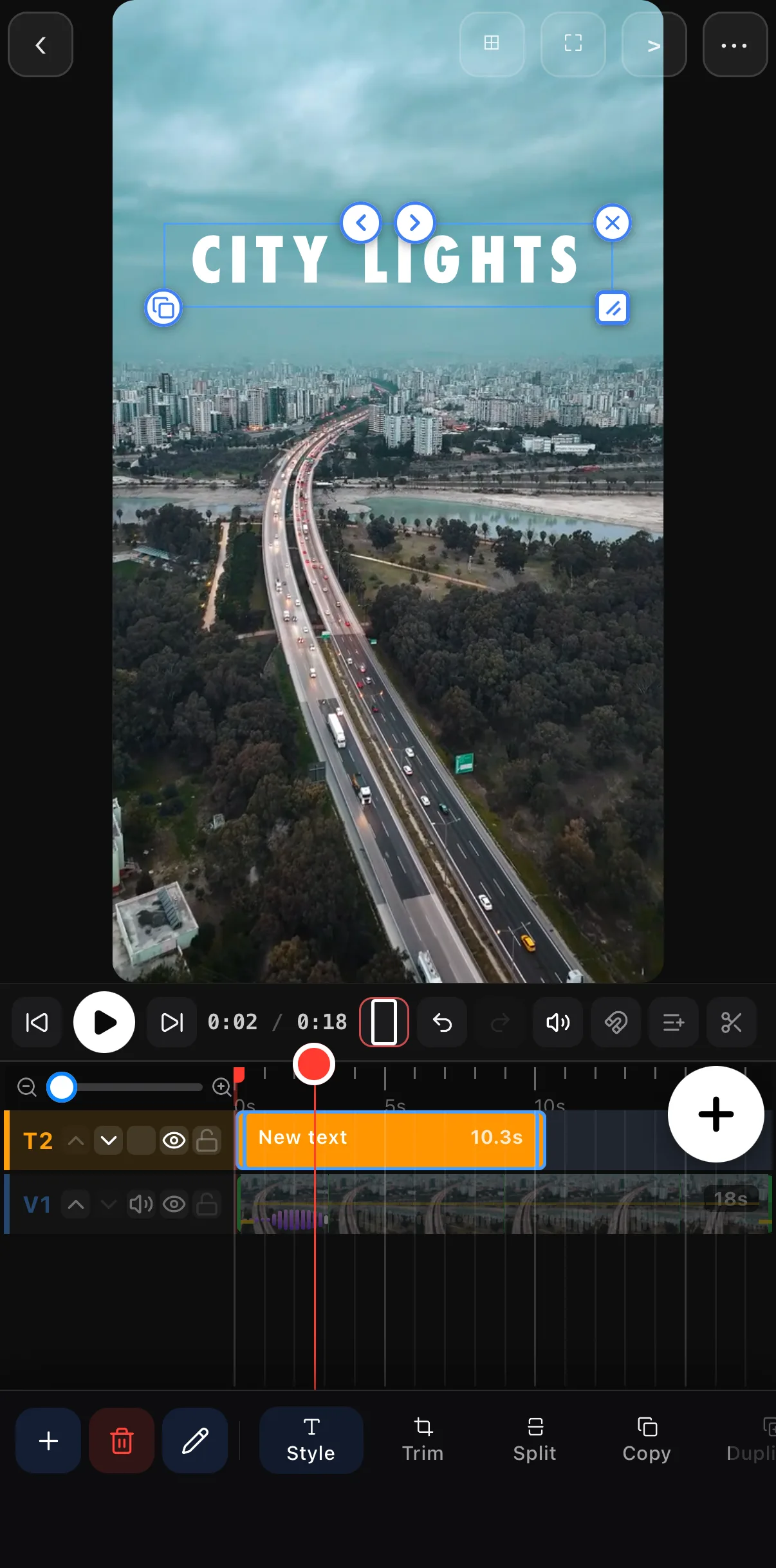Open the three-dot more menu
776x1568 pixels.
pyautogui.click(x=735, y=45)
